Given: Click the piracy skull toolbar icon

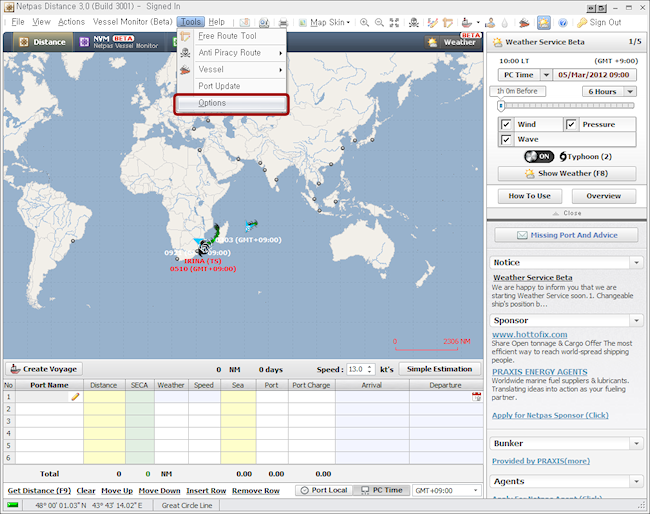Looking at the screenshot, I should [413, 22].
